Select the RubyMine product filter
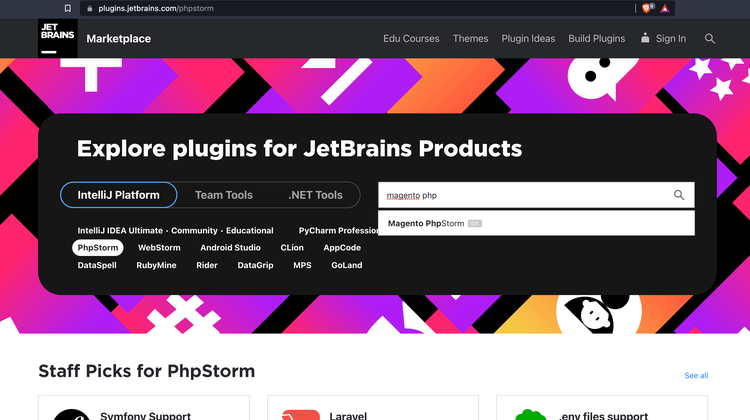This screenshot has height=420, width=750. [x=156, y=265]
